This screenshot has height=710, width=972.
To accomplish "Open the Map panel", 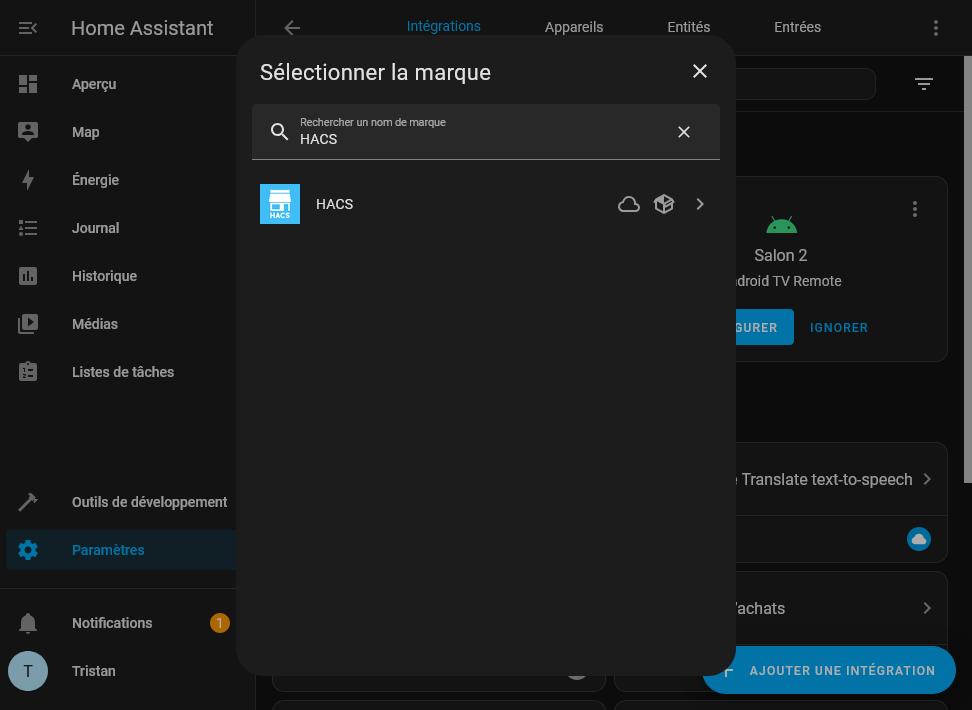I will (x=85, y=132).
